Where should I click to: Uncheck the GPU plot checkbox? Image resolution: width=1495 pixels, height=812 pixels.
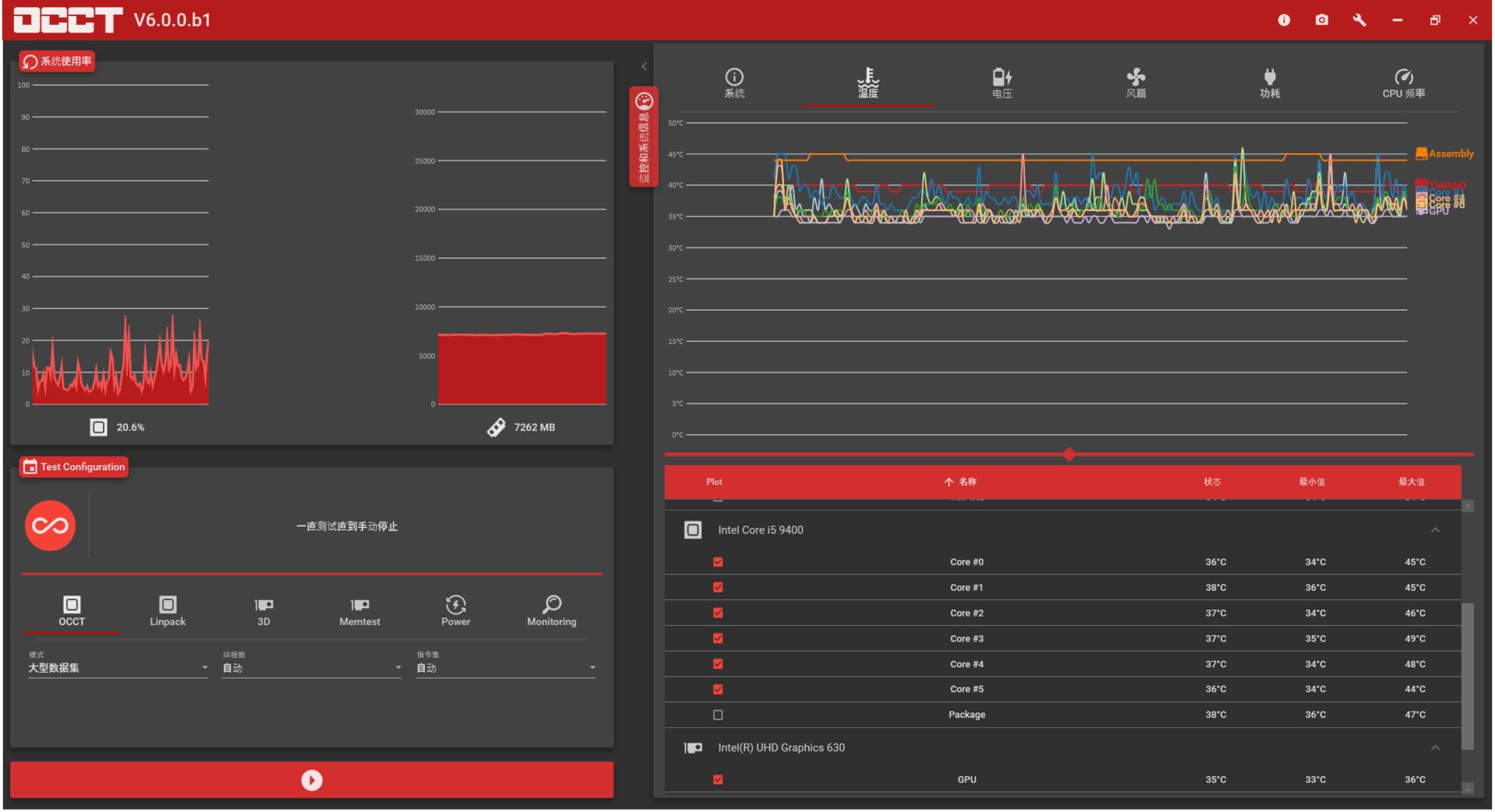pyautogui.click(x=718, y=779)
